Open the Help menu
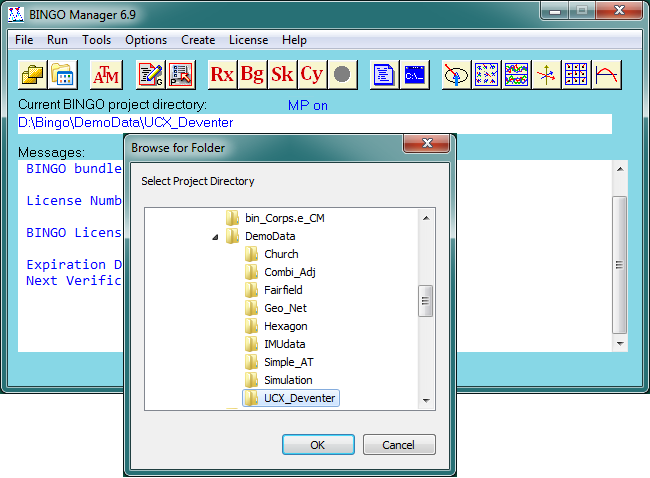Screen dimensions: 650x478 click(x=294, y=40)
